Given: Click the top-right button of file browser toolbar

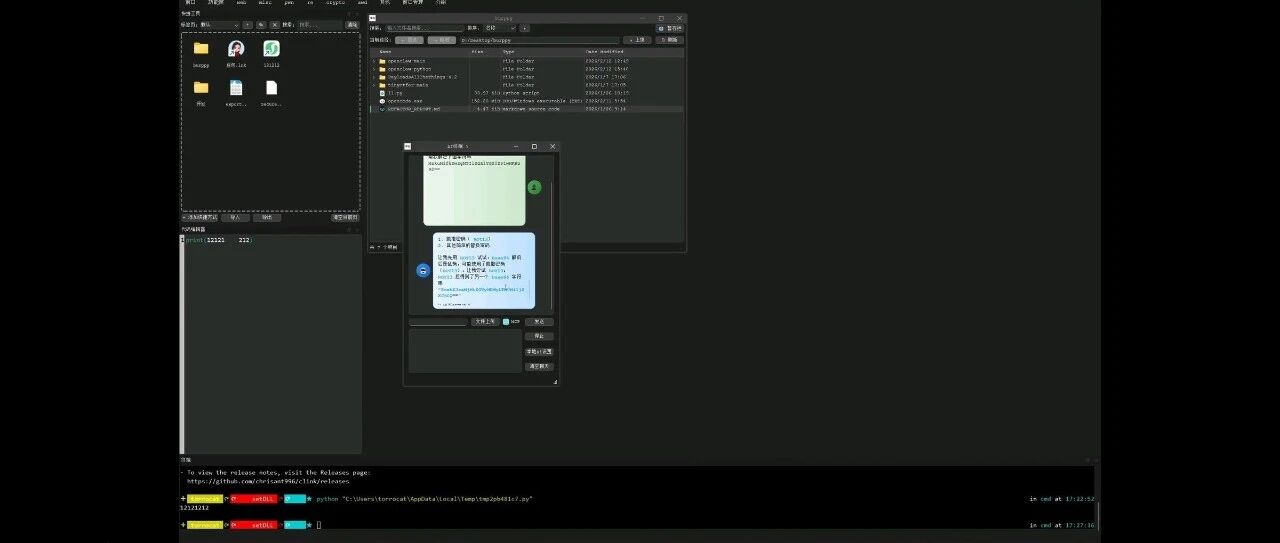Looking at the screenshot, I should tap(670, 28).
